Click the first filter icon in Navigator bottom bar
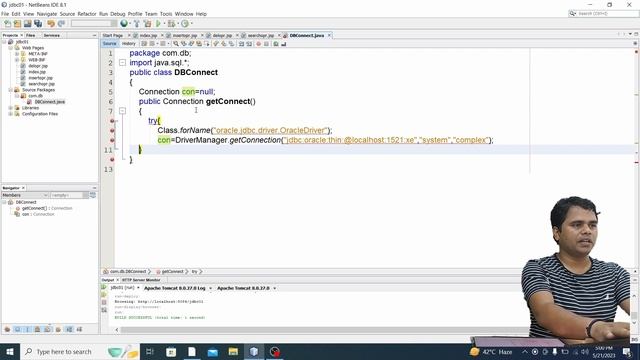This screenshot has height=360, width=640. [7, 329]
